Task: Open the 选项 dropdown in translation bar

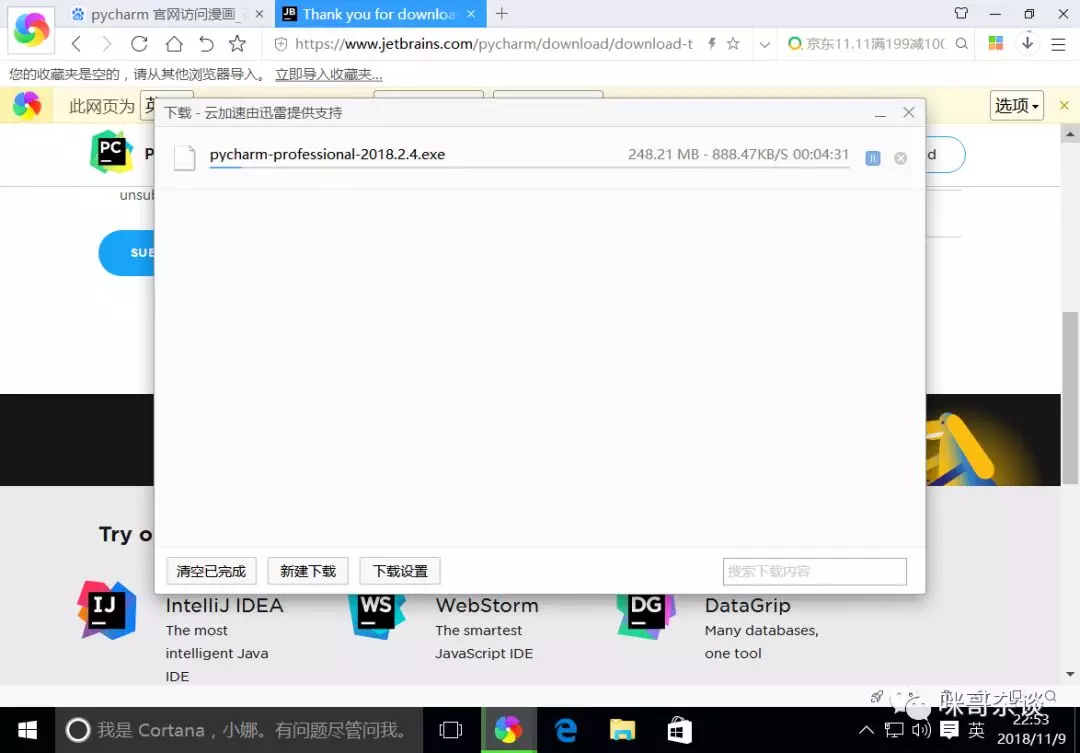Action: (x=1016, y=105)
